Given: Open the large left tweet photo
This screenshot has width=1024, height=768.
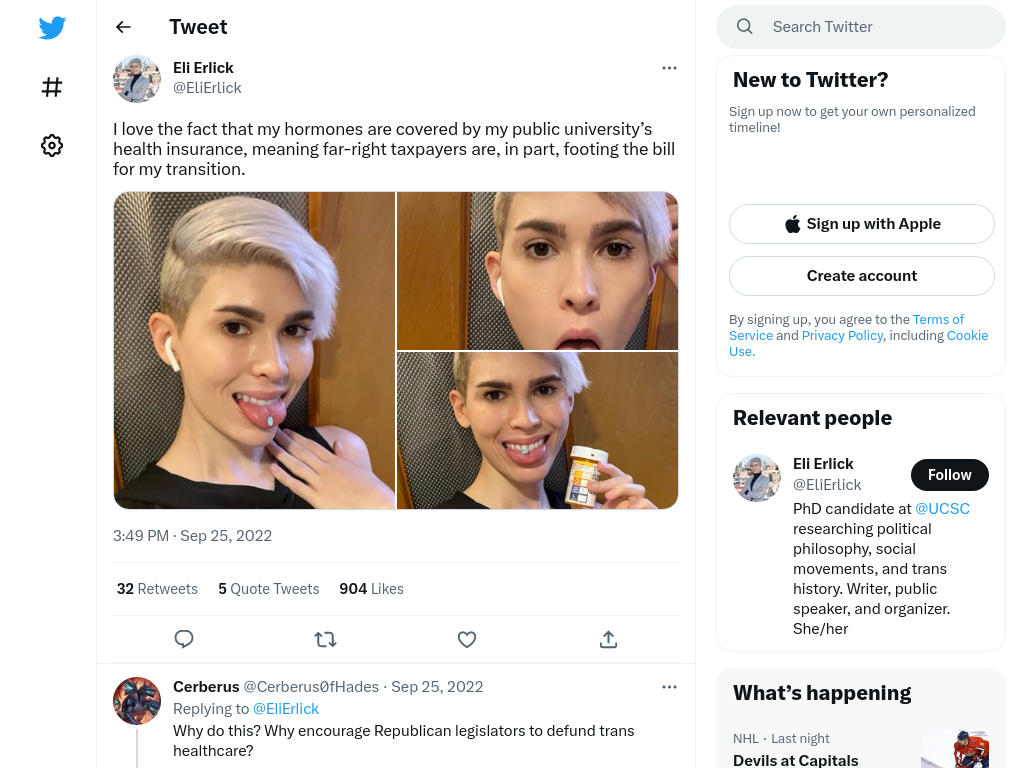Looking at the screenshot, I should coord(255,350).
